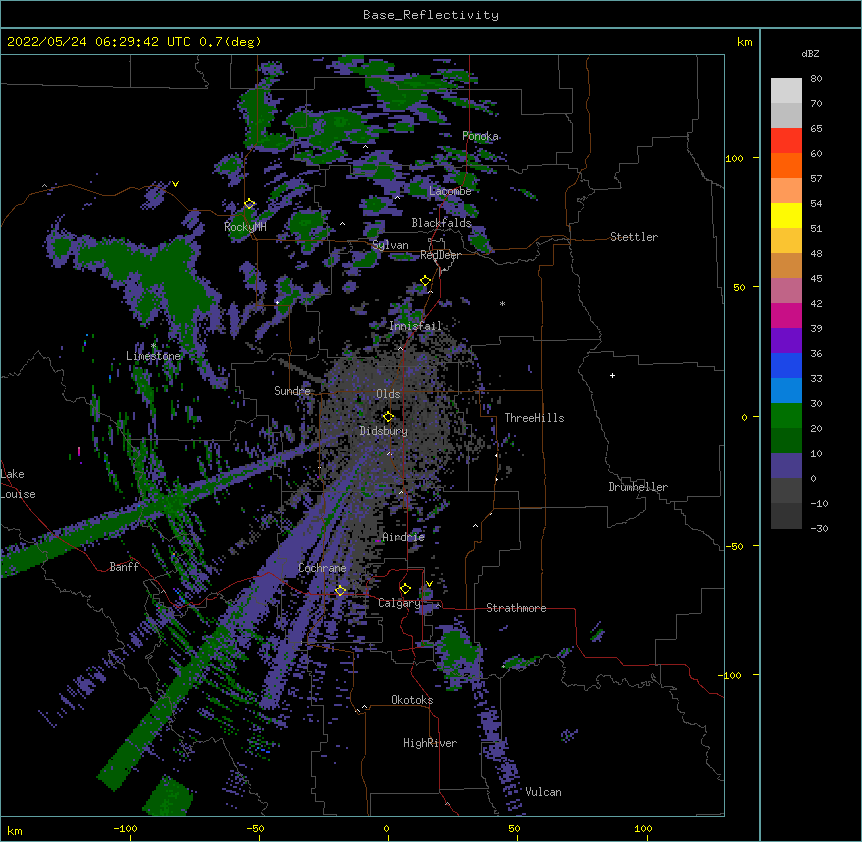Screen dimensions: 862x842
Task: Click the light gray 80 dBZ legend swatch
Action: (786, 91)
